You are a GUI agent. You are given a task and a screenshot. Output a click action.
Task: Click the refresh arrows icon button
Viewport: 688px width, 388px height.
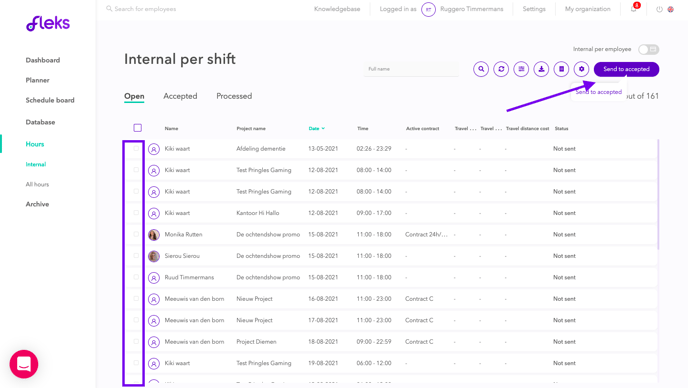tap(501, 69)
